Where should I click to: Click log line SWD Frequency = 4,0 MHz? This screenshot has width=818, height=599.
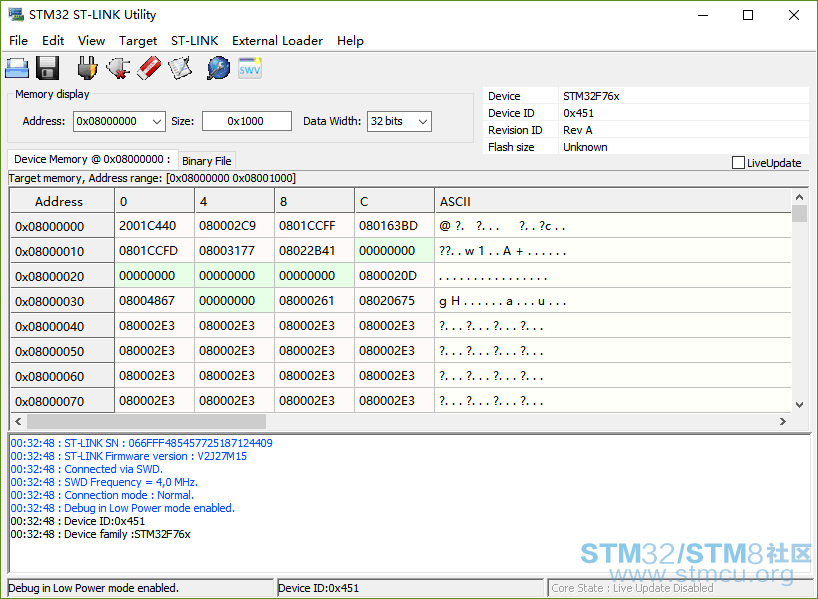point(104,482)
